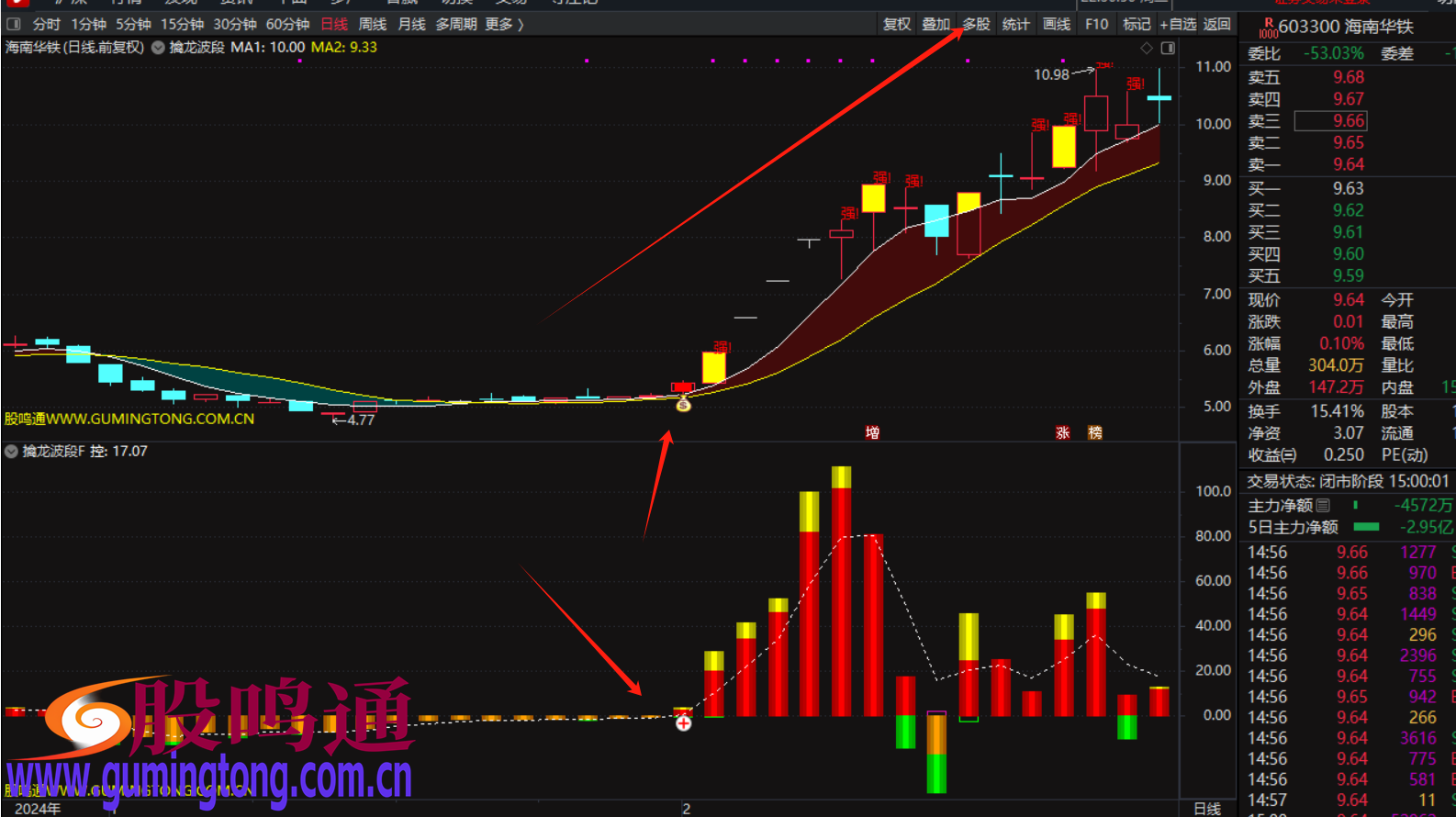The image size is (1456, 817).
Task: Expand the 擒龙波段 main indicator dropdown
Action: tap(158, 48)
